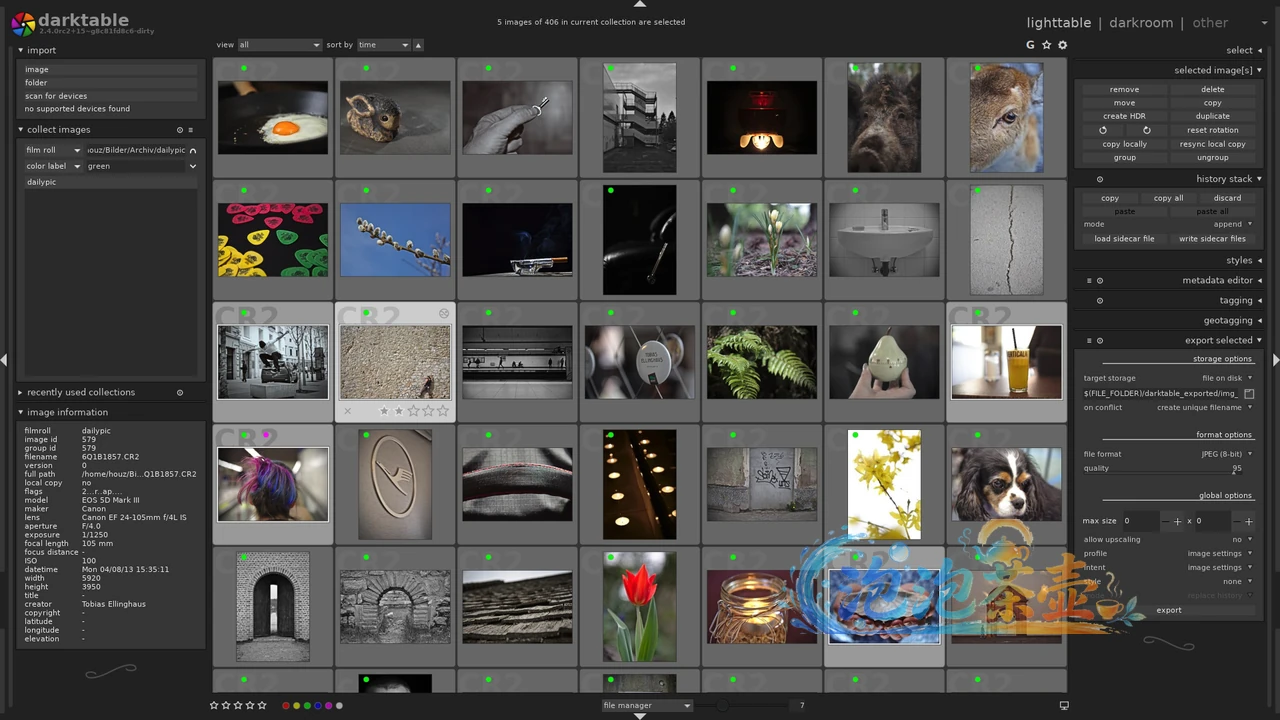Decrease max size width with minus
Screen dimensions: 1280x720
(1163, 521)
